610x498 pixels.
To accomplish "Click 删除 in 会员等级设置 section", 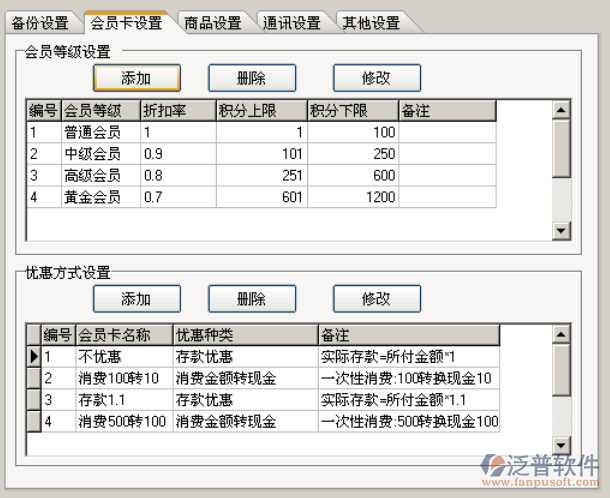I will (x=251, y=78).
